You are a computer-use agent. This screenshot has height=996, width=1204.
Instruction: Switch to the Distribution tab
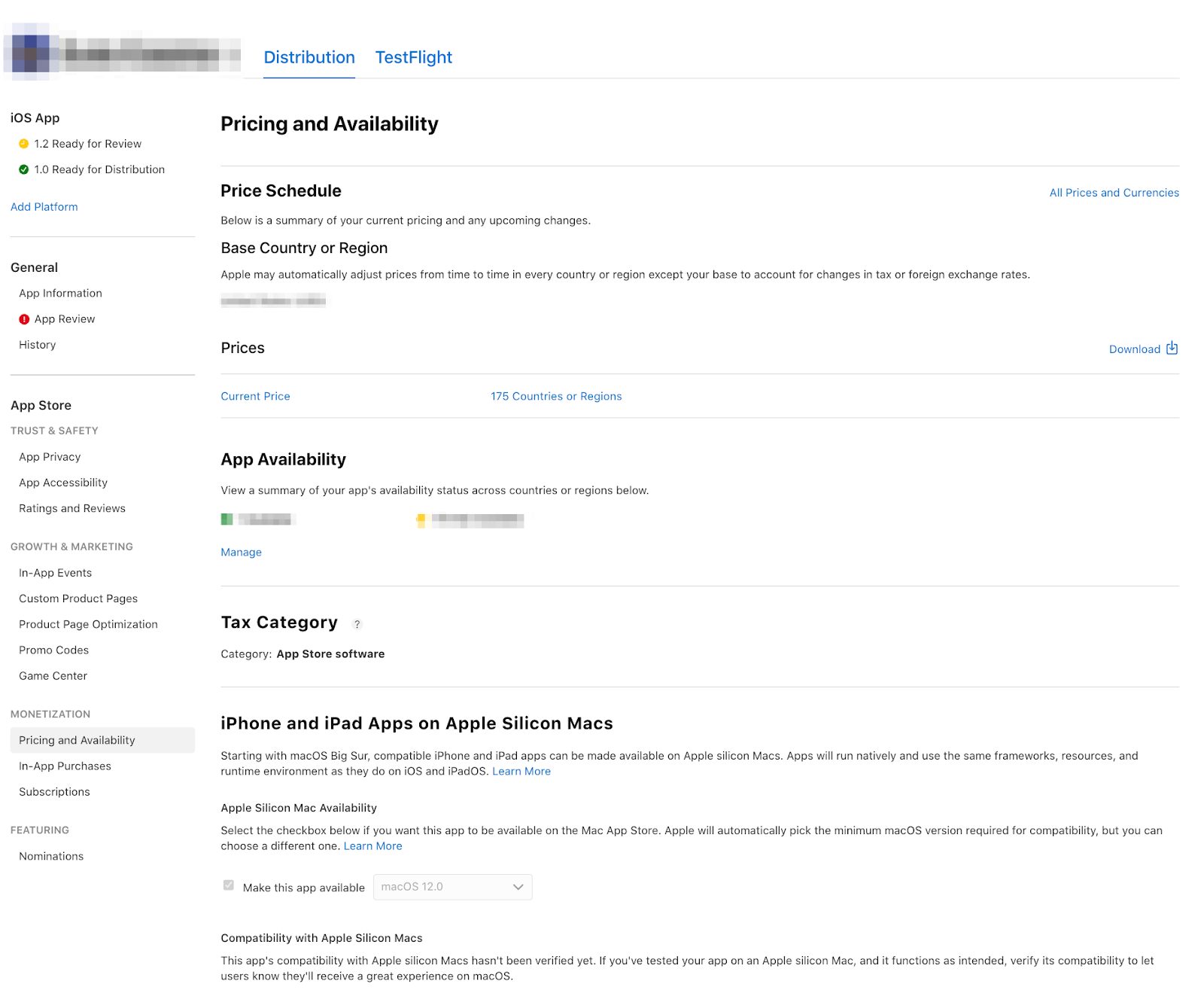(x=309, y=57)
